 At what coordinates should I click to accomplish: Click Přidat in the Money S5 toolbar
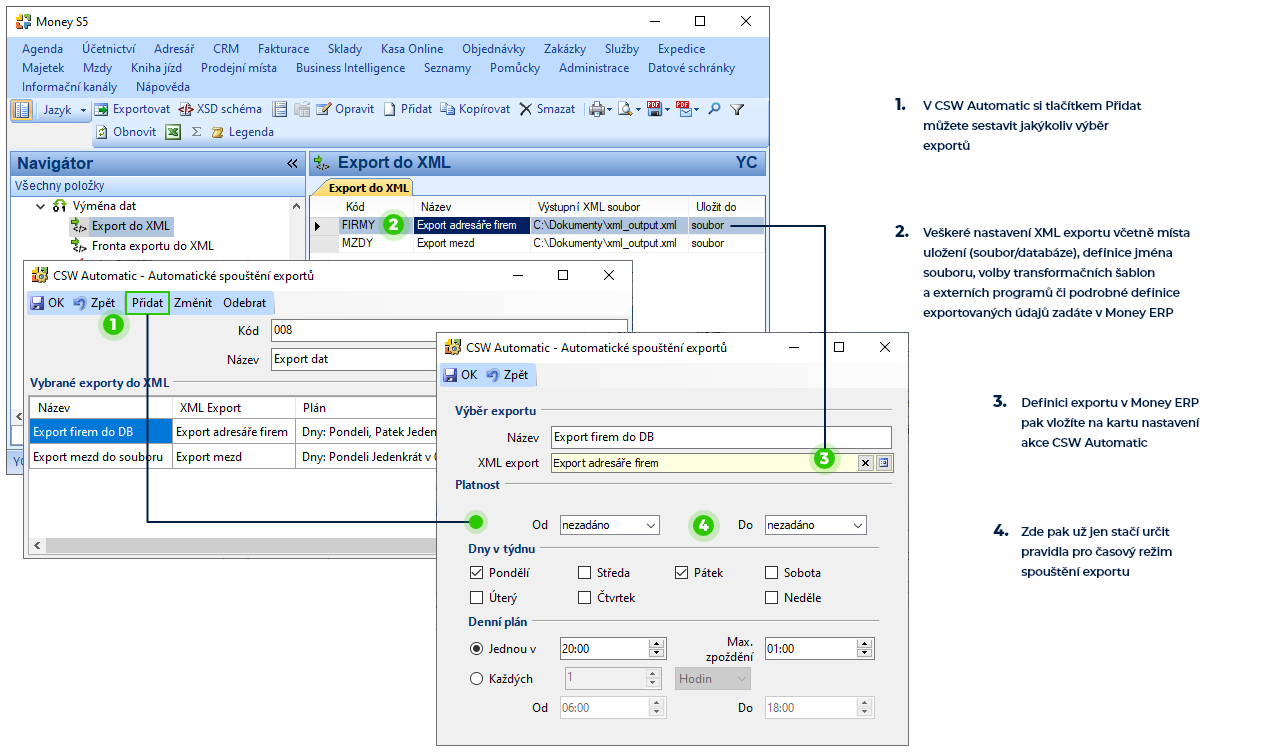point(408,109)
